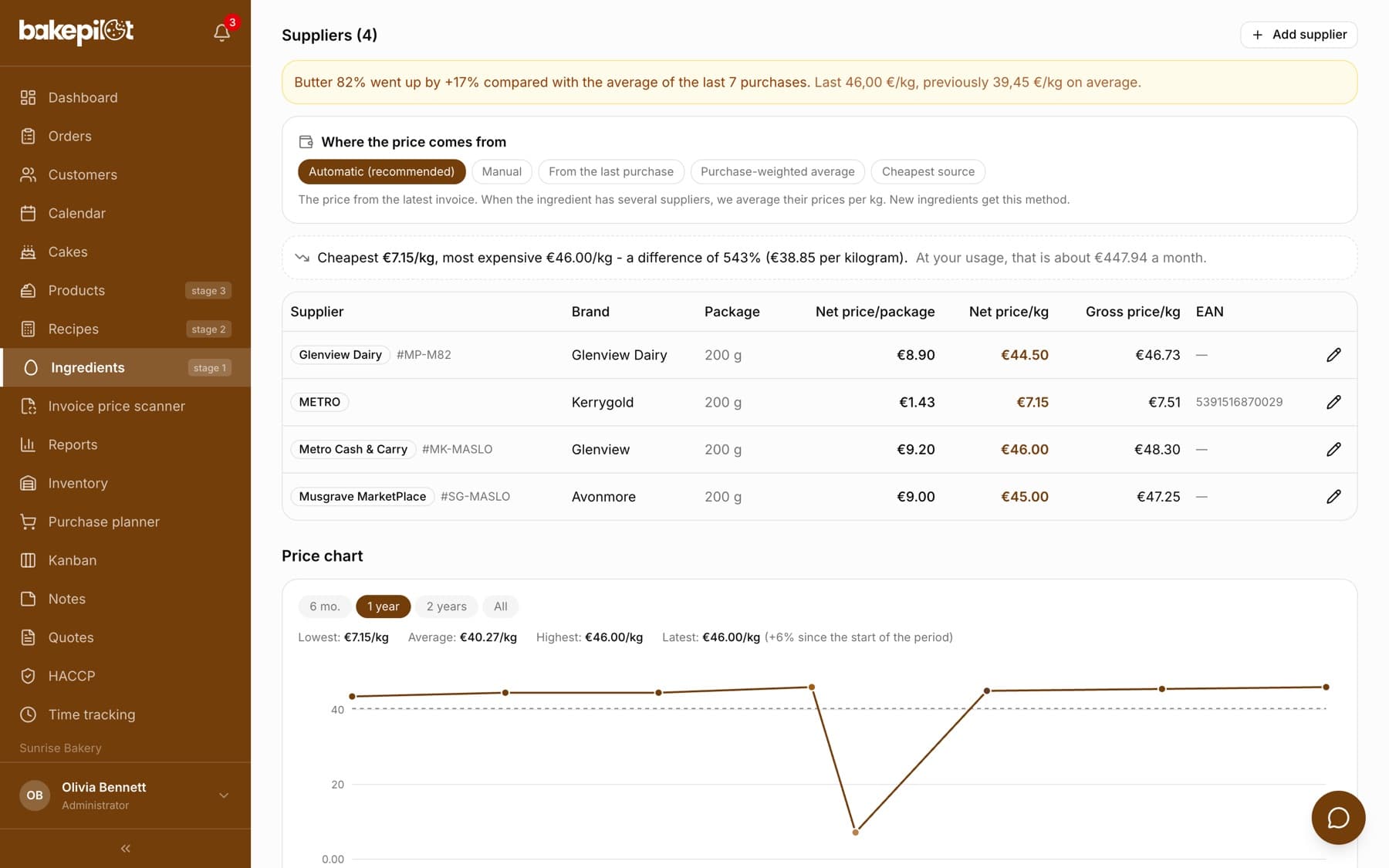Collapse the sidebar with double chevron

[x=125, y=849]
